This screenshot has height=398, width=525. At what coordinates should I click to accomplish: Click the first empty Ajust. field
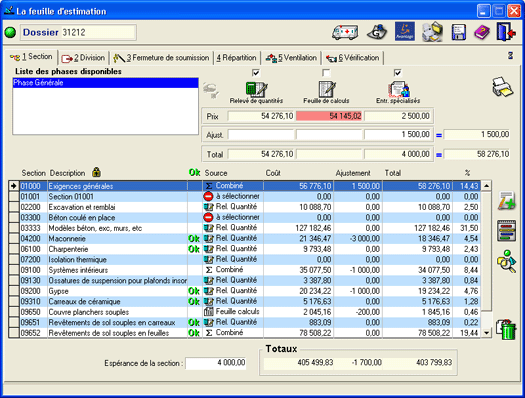tap(261, 135)
